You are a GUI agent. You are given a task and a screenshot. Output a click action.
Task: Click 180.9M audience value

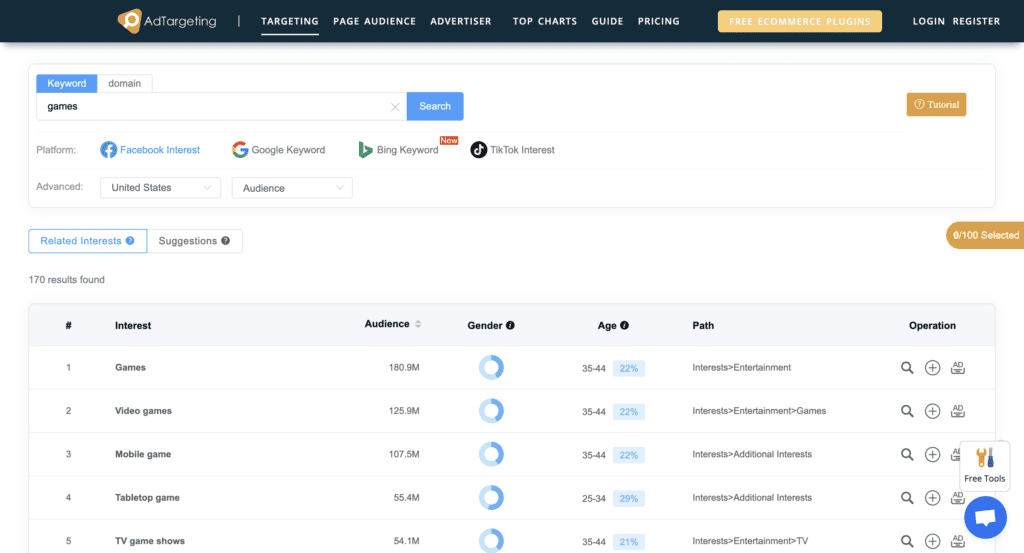[x=404, y=368]
